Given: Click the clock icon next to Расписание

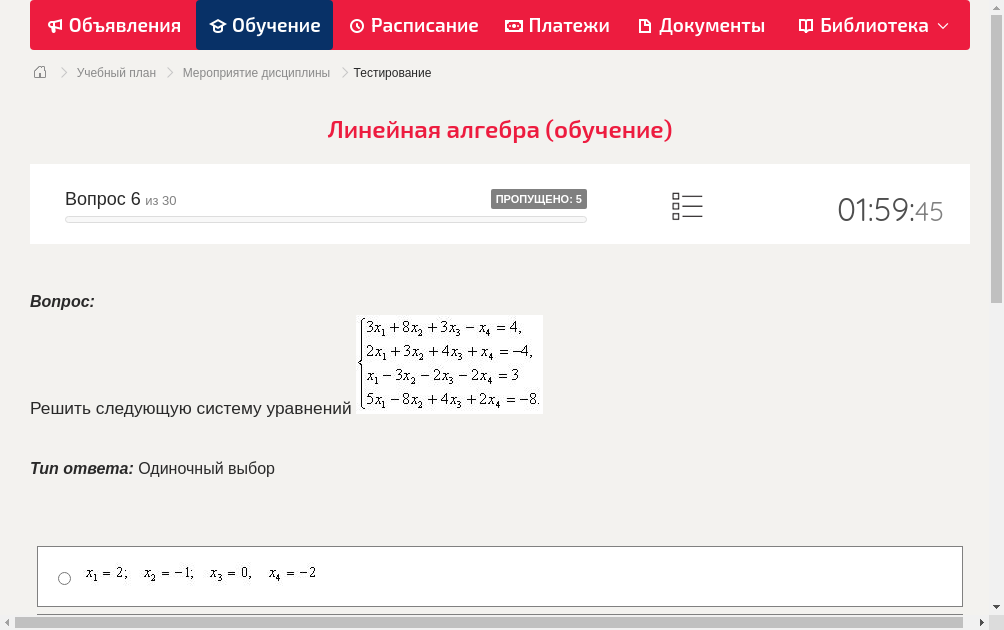Looking at the screenshot, I should [356, 25].
